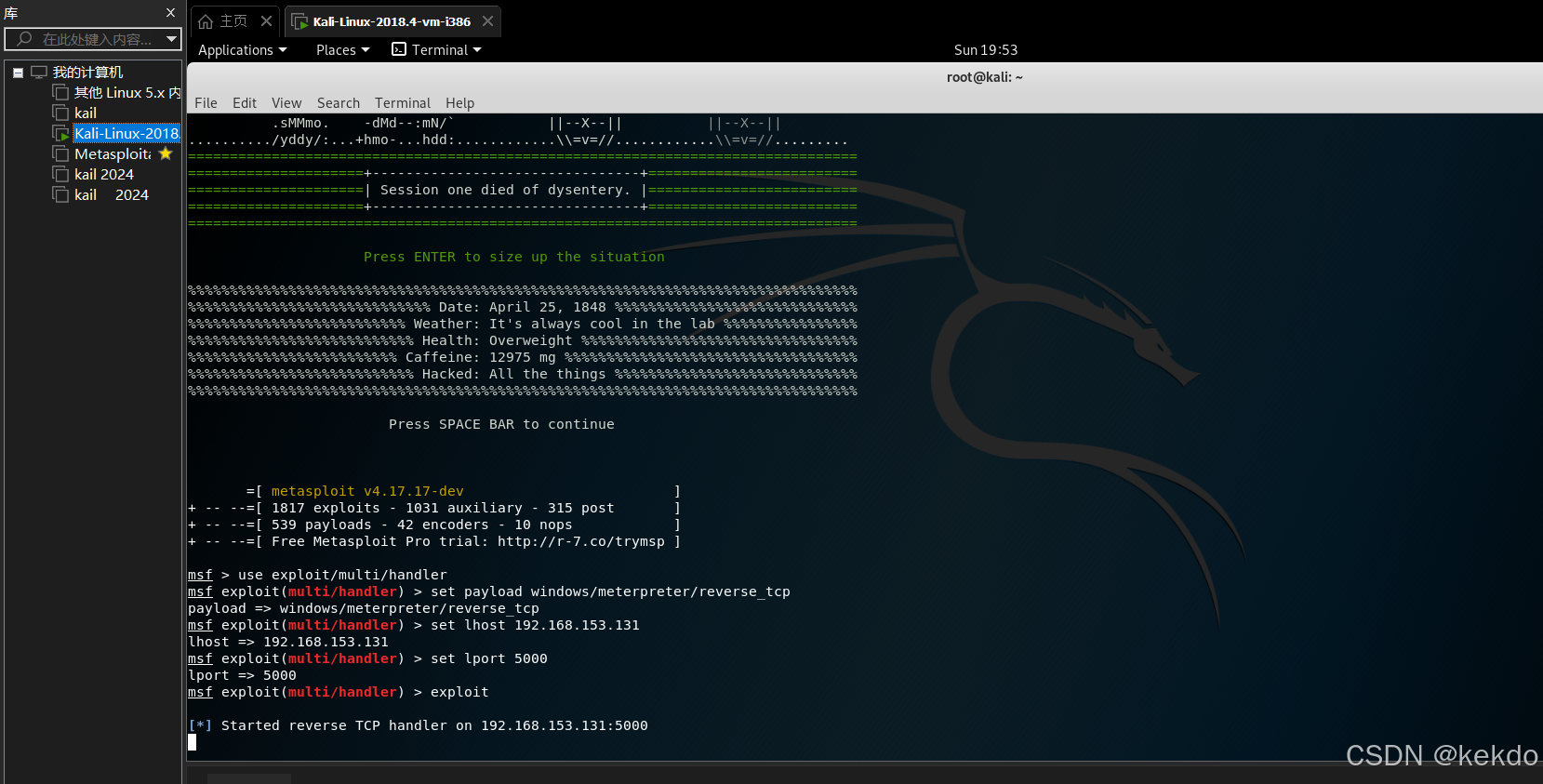The height and width of the screenshot is (784, 1543).
Task: Click the 'metasploit v4.17.17-dev' version text
Action: click(367, 491)
